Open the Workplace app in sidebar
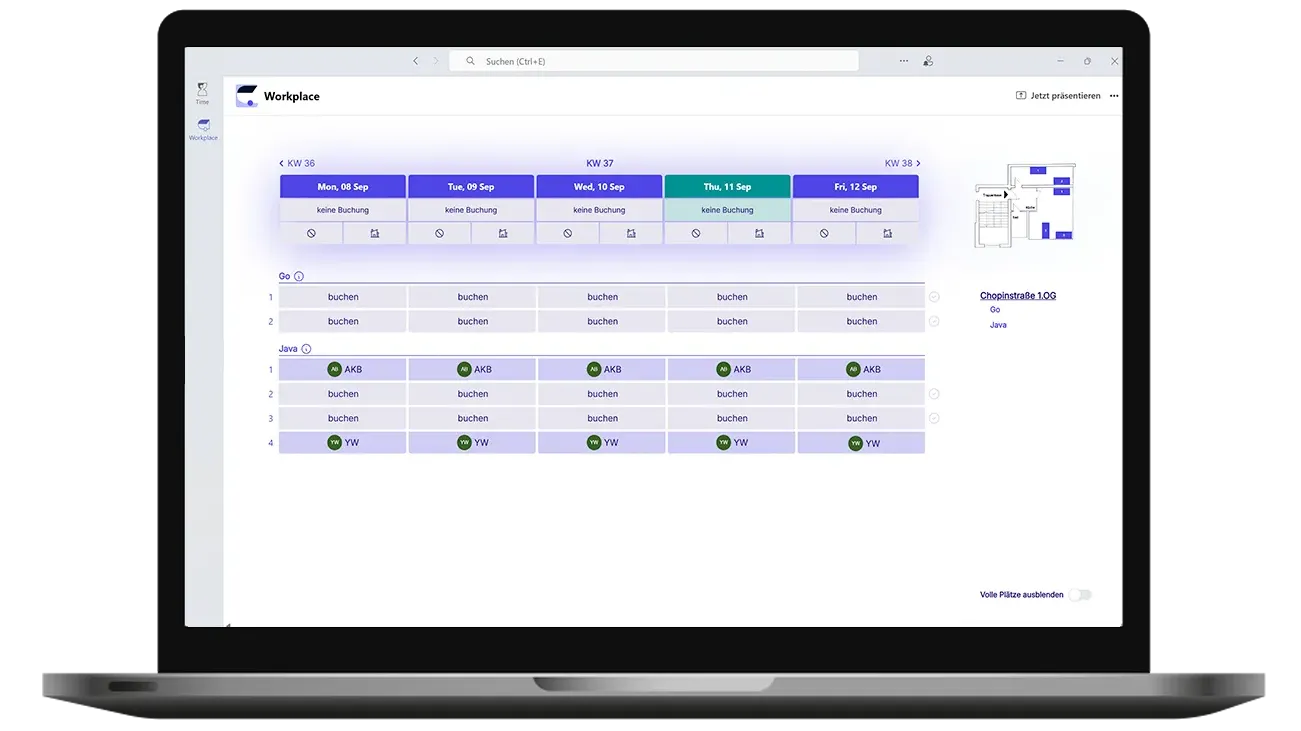 pos(203,129)
